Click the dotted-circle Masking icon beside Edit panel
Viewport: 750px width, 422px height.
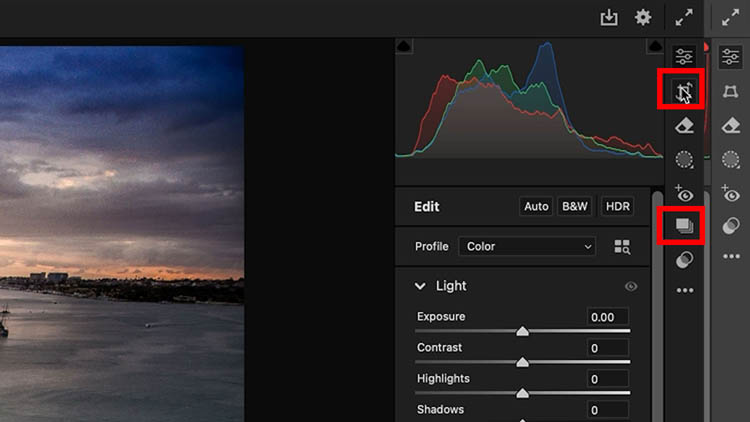[x=684, y=160]
